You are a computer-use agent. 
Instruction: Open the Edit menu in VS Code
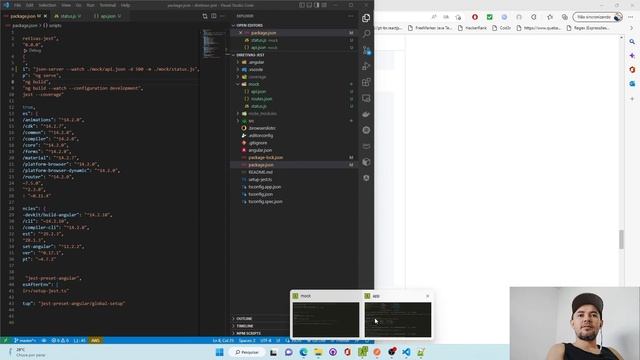30,5
